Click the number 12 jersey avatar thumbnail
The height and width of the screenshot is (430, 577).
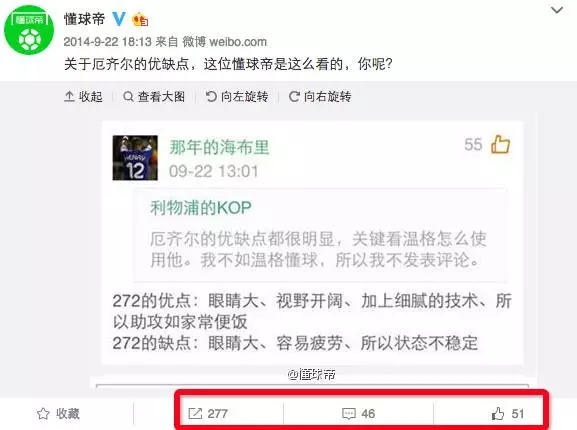135,158
